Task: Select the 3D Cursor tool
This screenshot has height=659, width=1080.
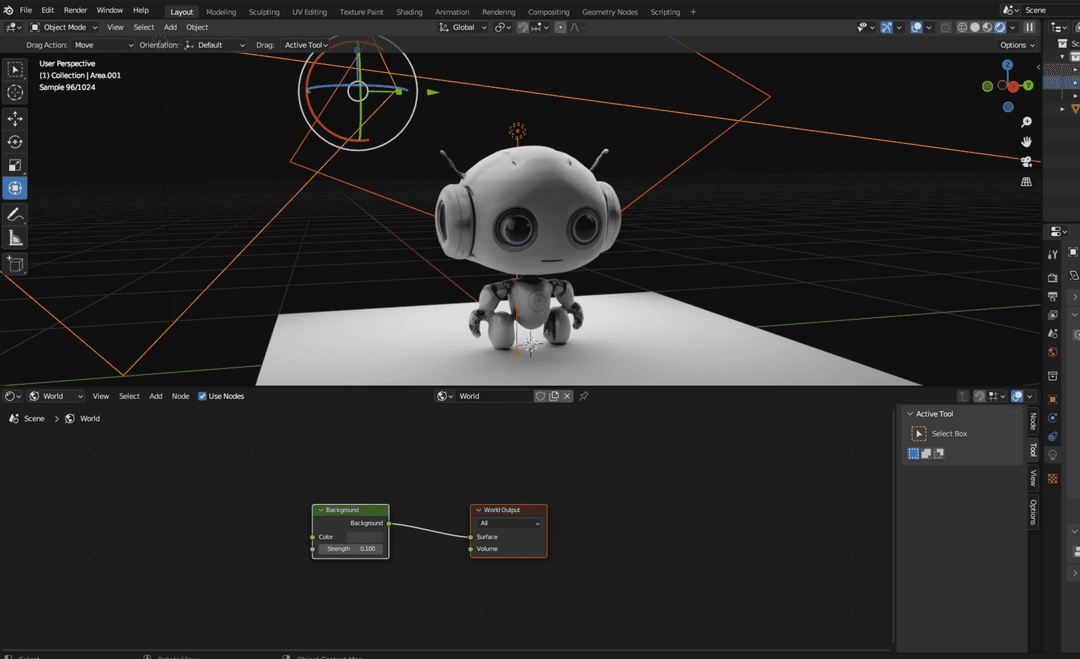Action: [15, 93]
